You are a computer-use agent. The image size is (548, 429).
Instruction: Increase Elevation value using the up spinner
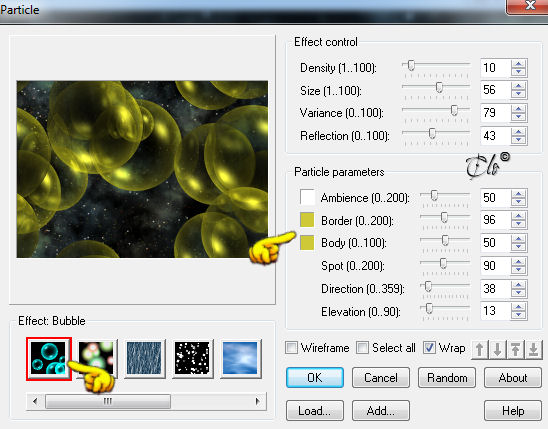pos(519,307)
